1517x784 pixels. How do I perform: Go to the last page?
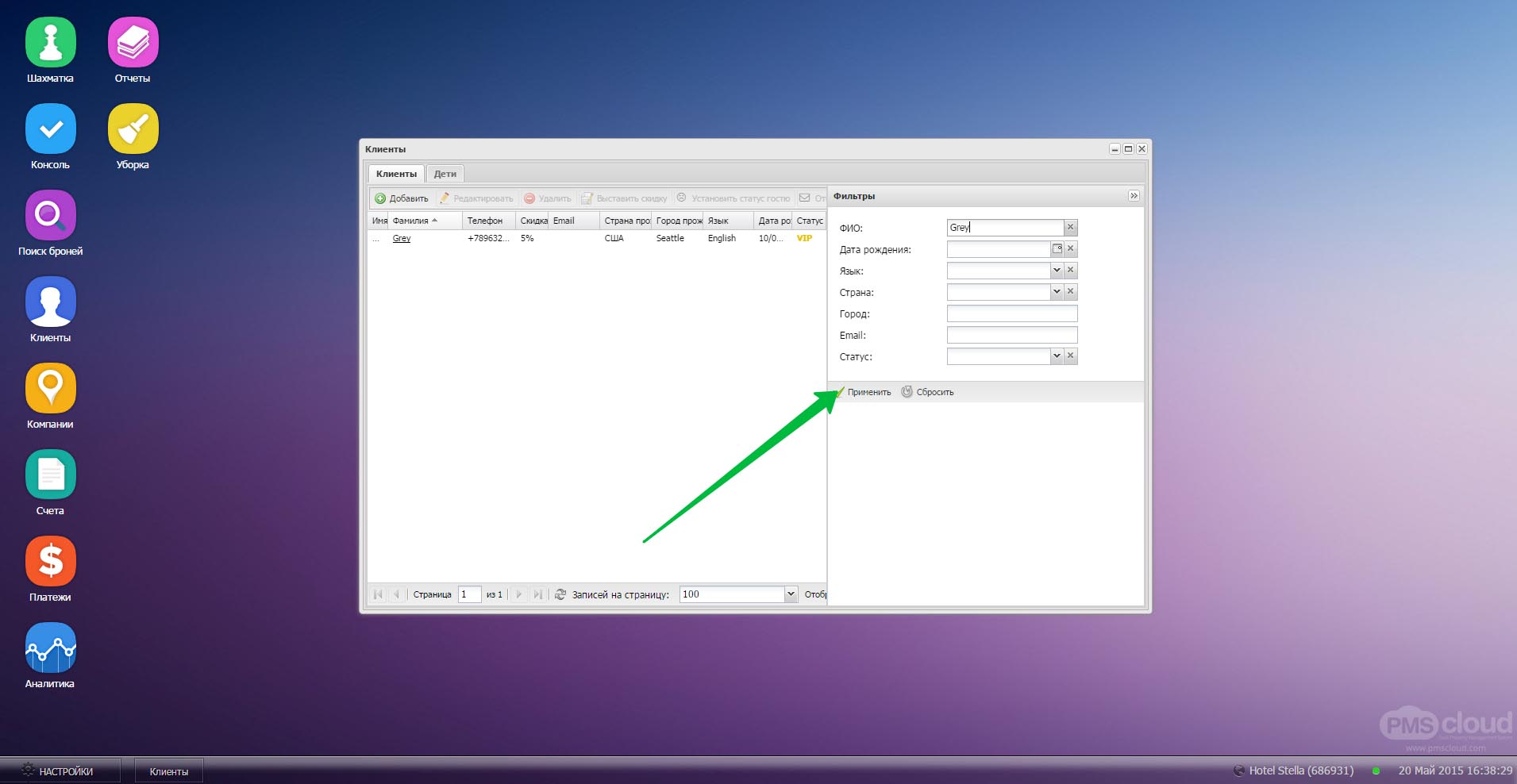coord(537,594)
